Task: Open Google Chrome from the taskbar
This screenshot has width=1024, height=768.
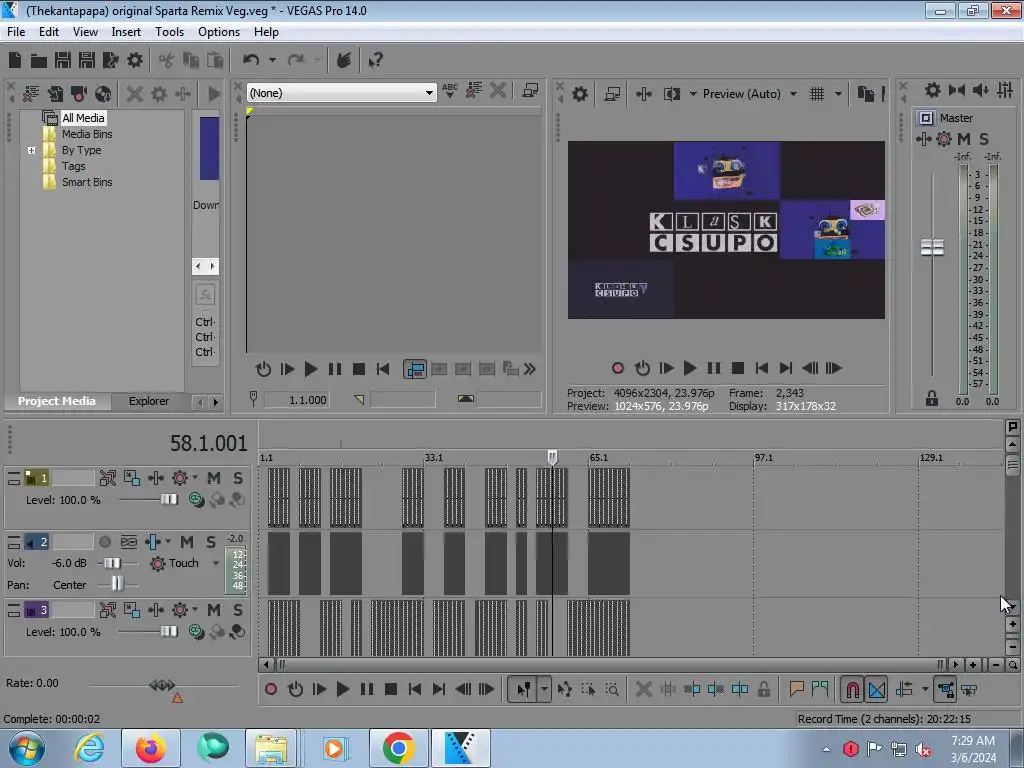Action: pos(398,748)
